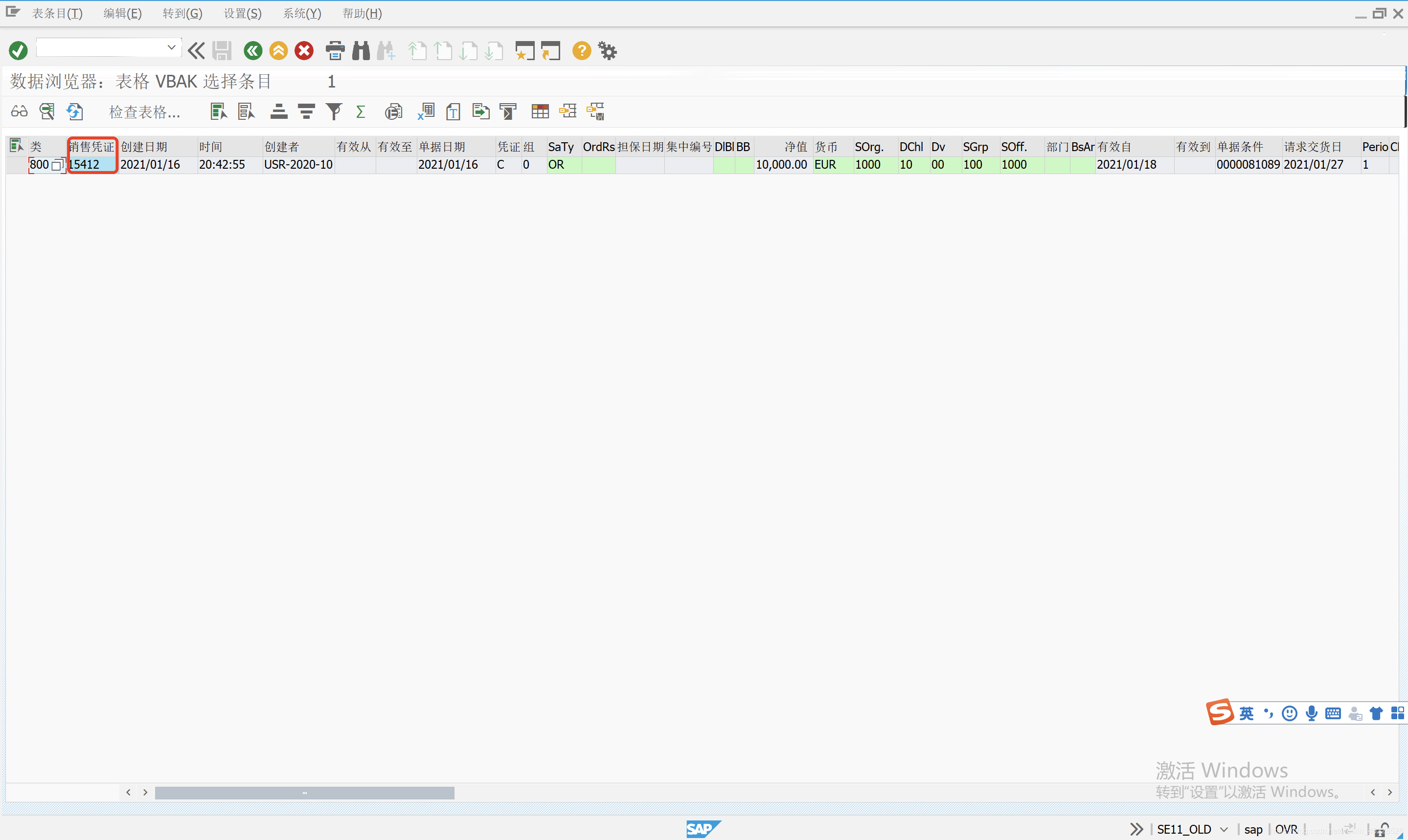Click the Sort ascending toolbar icon
This screenshot has width=1408, height=840.
pyautogui.click(x=278, y=111)
